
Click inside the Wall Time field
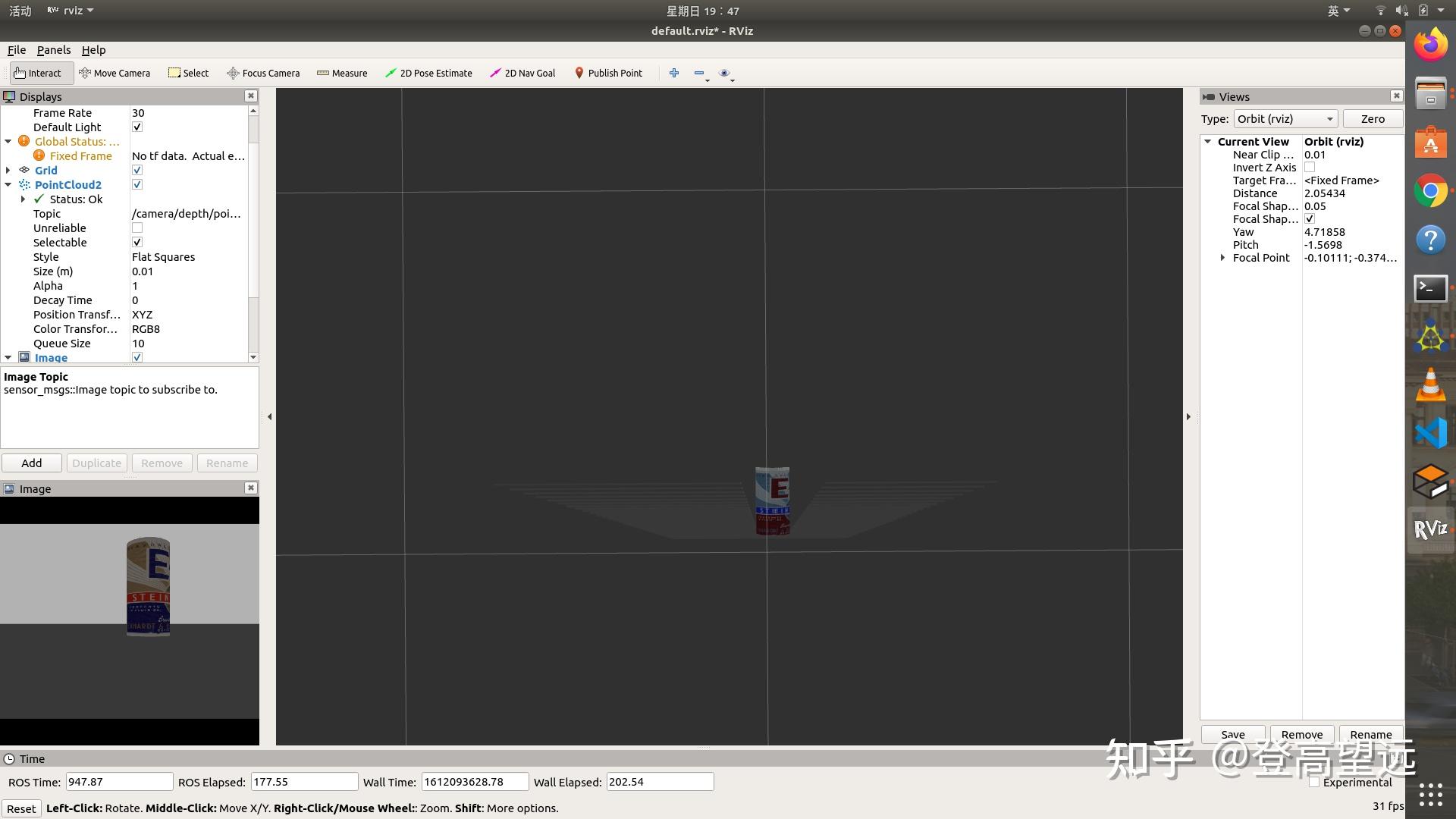tap(475, 781)
